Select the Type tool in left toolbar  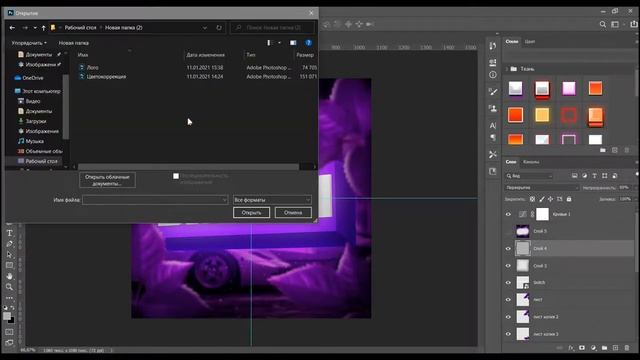[x=9, y=233]
